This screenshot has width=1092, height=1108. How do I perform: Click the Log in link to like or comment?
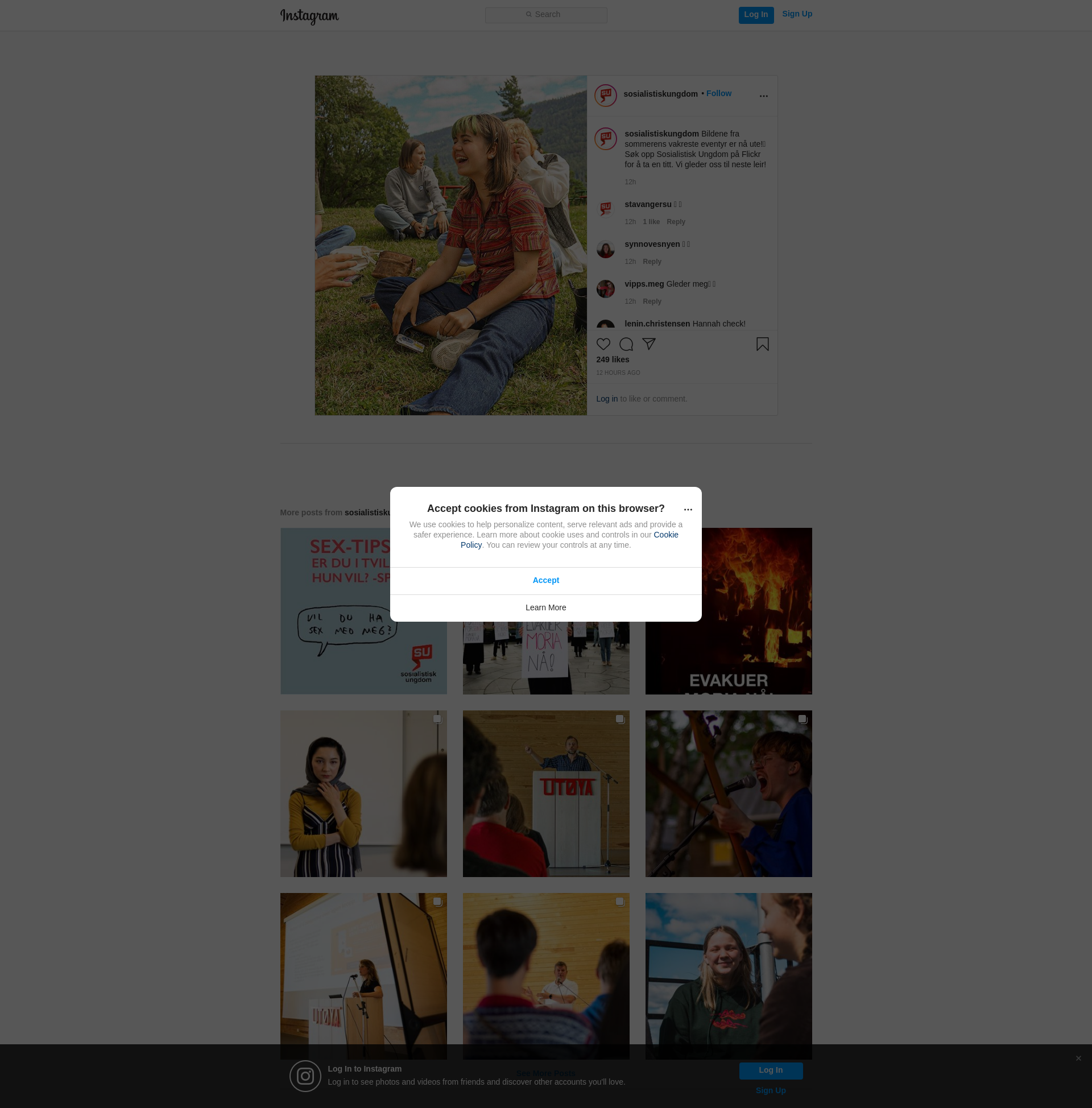607,399
